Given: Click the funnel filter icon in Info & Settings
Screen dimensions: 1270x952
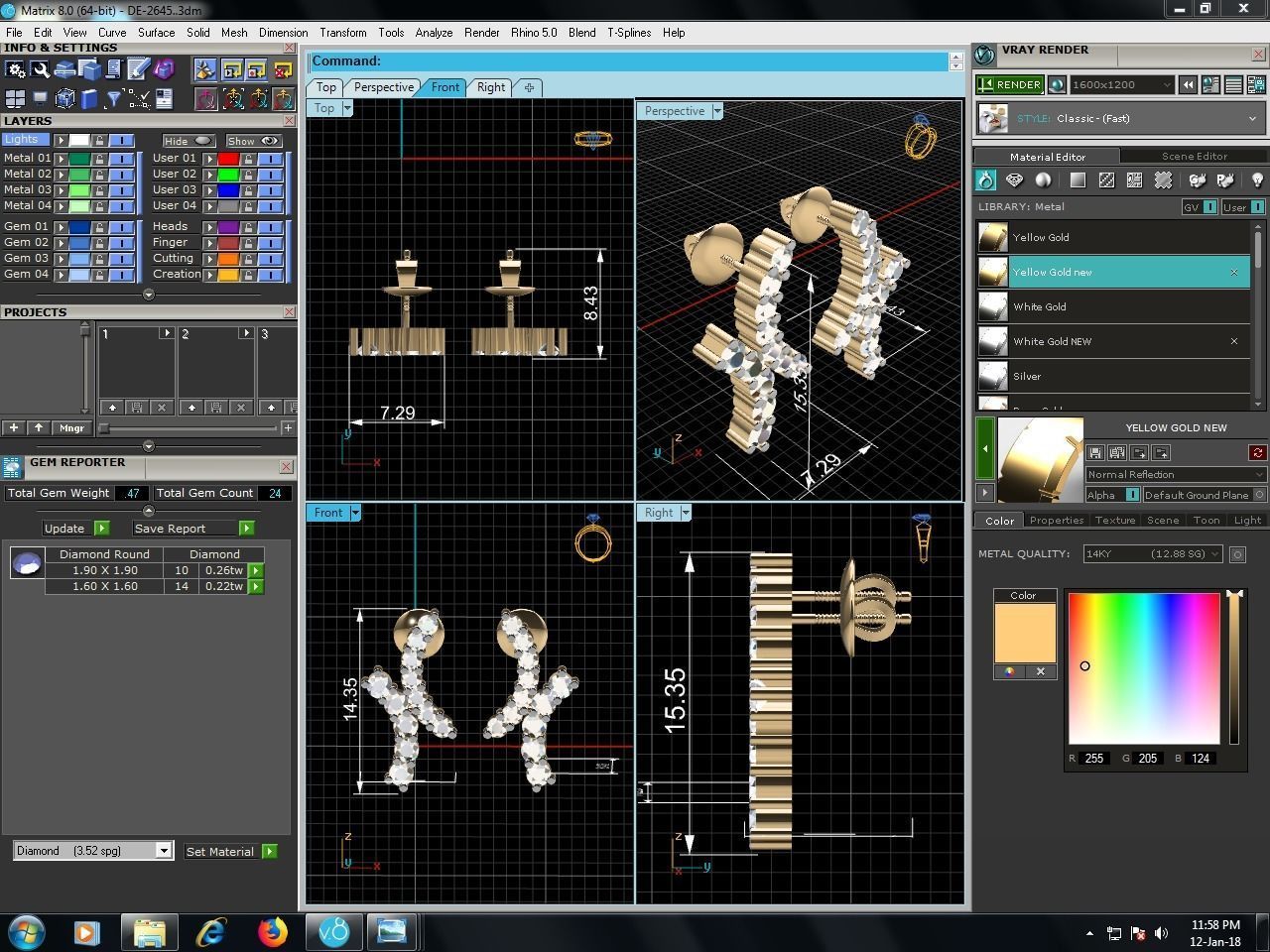Looking at the screenshot, I should (x=114, y=98).
